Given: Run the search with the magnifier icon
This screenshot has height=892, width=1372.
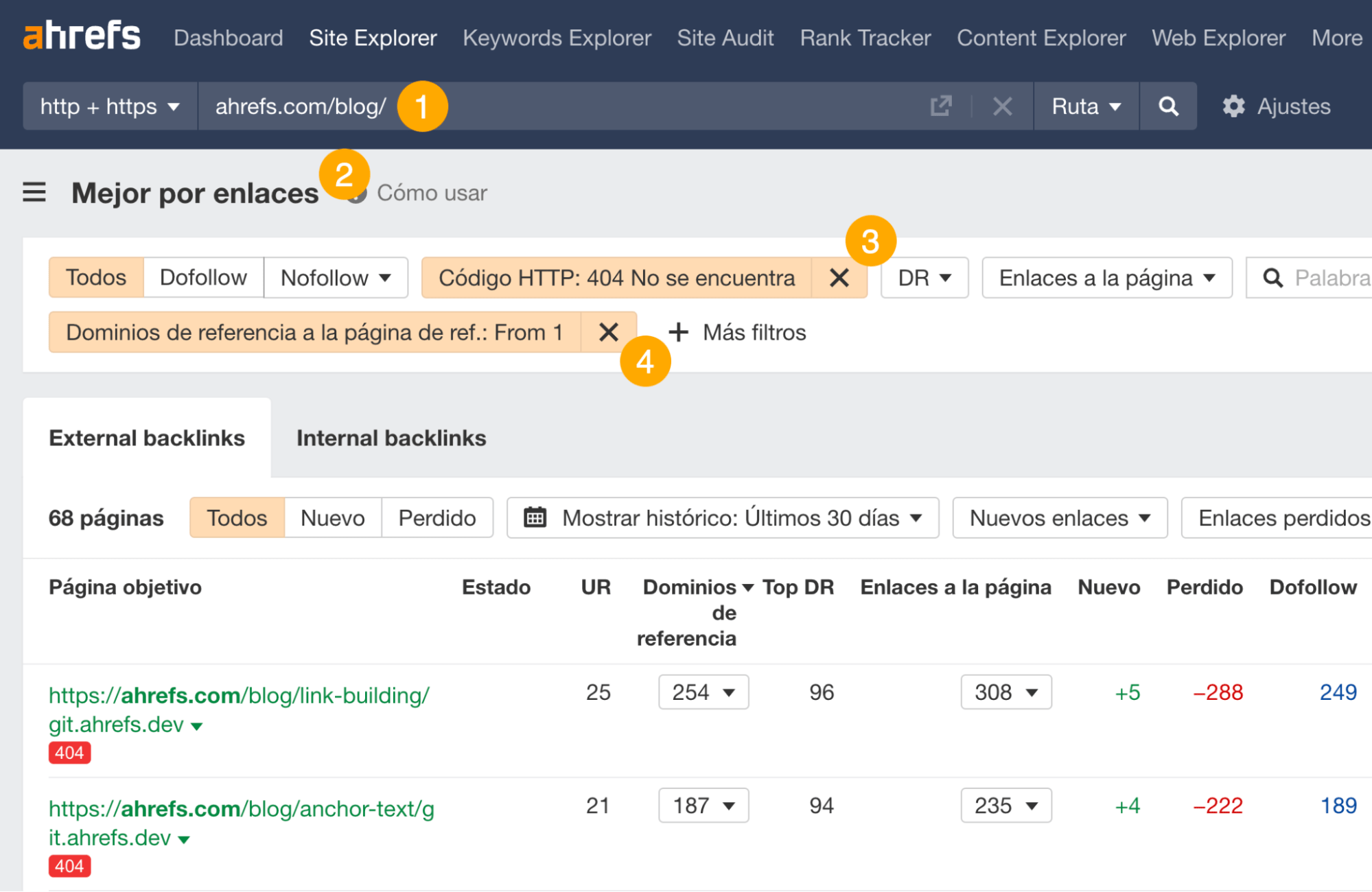Looking at the screenshot, I should [1168, 106].
